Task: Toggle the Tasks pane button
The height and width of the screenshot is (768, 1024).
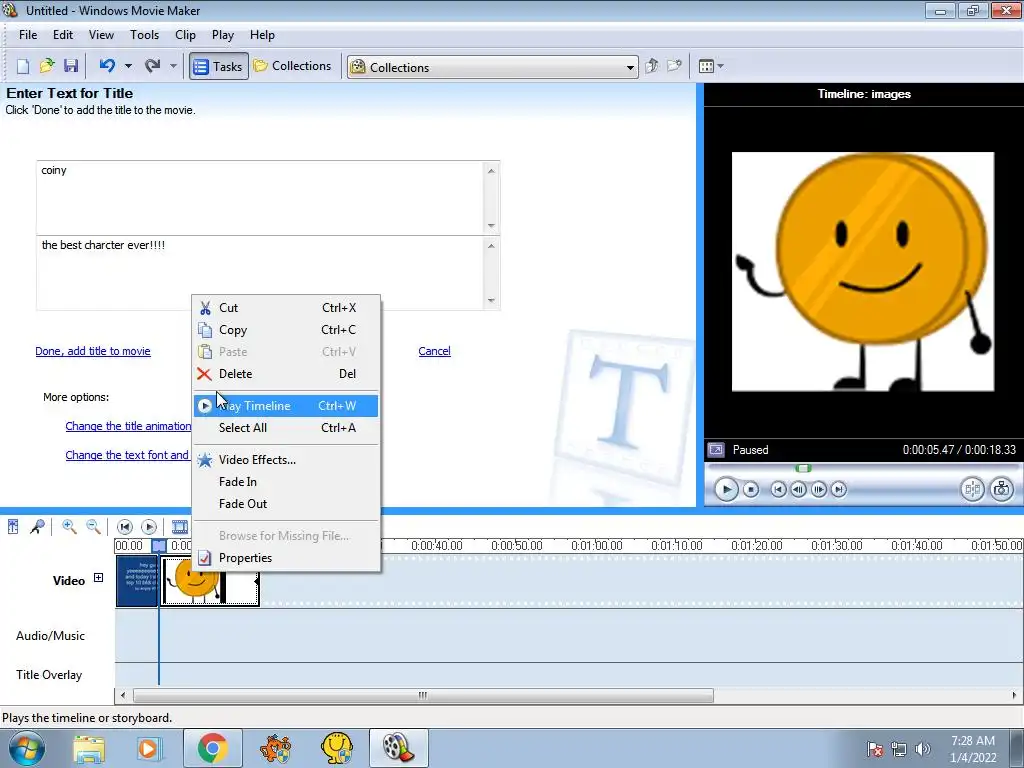Action: (x=219, y=66)
